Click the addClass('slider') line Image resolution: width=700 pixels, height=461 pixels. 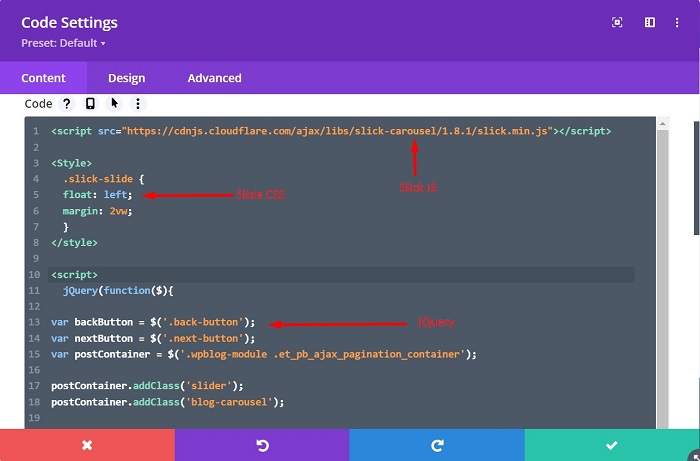coord(147,386)
